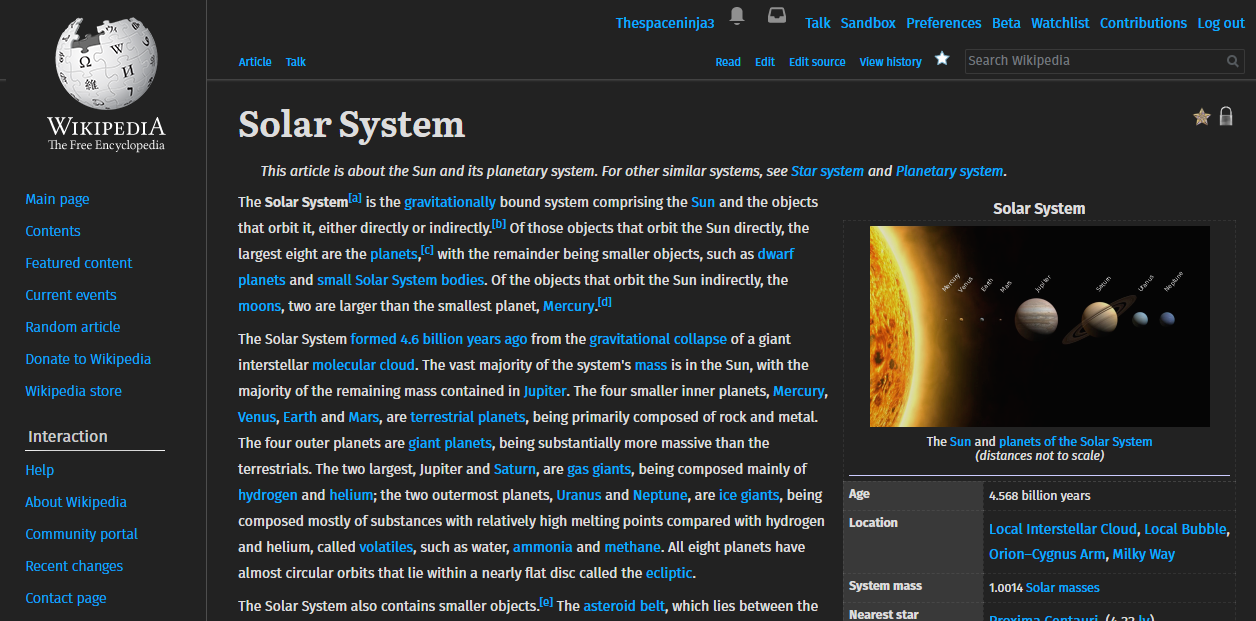
Task: Click footnote reference [a] after Solar System
Action: coord(355,198)
